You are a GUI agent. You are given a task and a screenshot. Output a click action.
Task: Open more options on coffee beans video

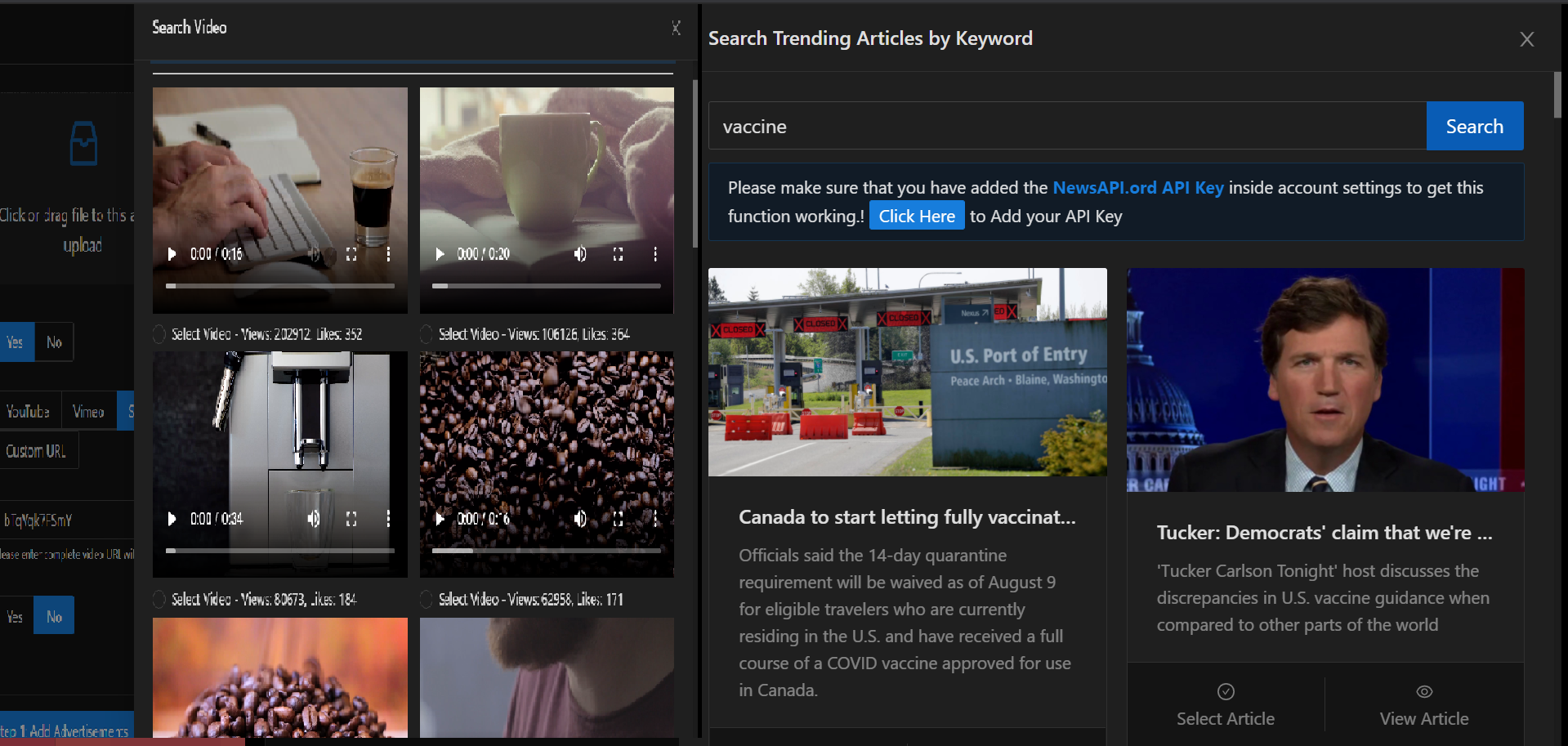coord(655,519)
